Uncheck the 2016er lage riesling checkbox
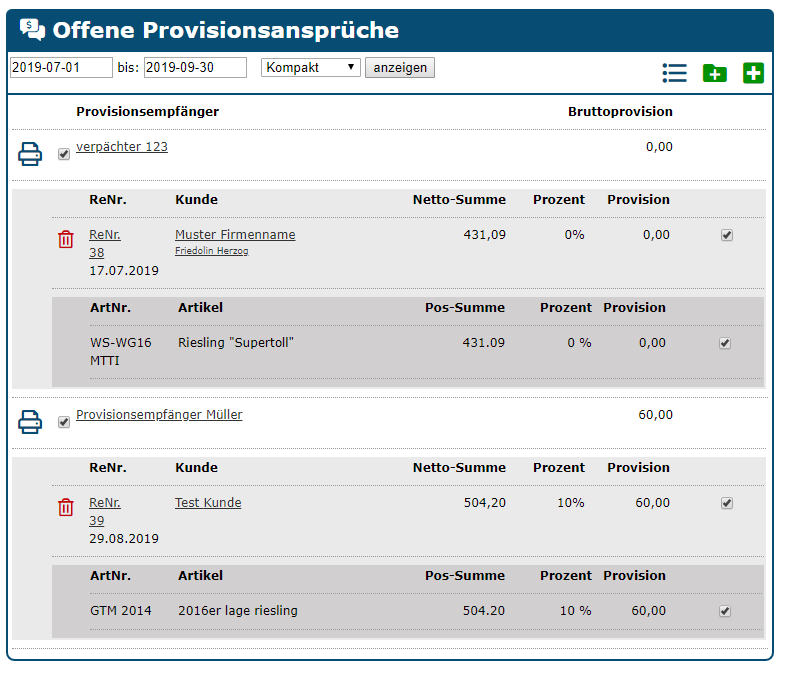Viewport: 785px width, 685px height. pos(725,611)
